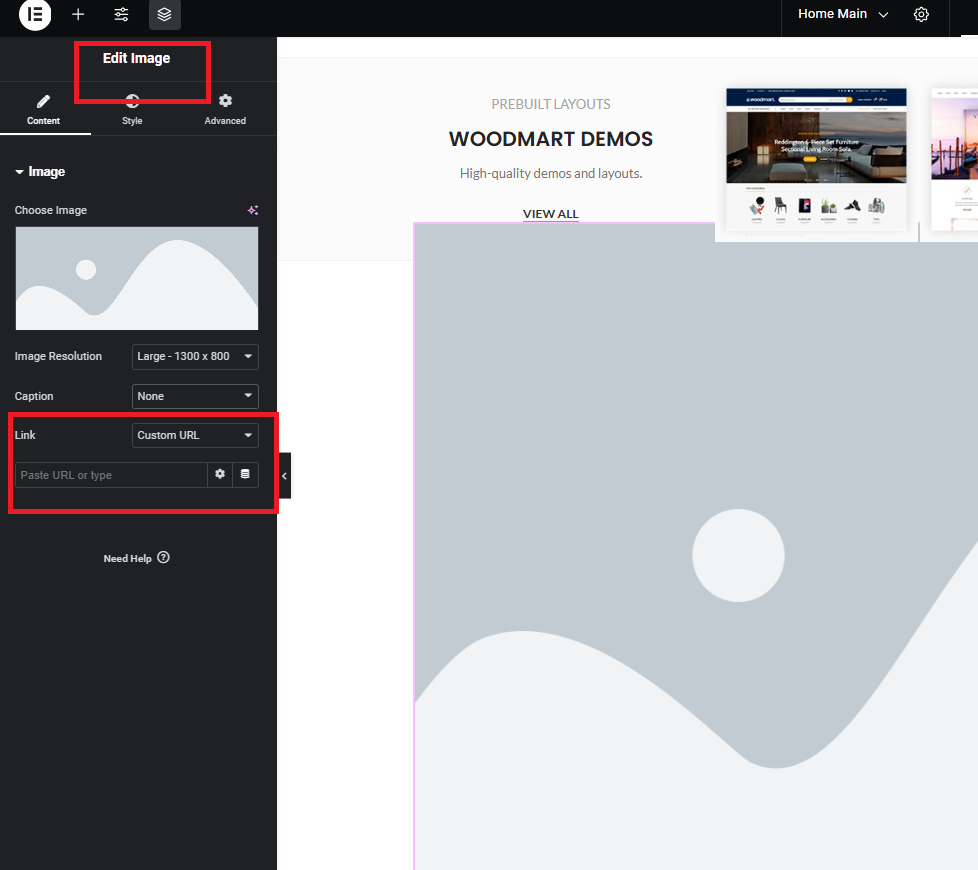Focus the Paste URL or type field
Viewport: 978px width, 870px height.
(x=111, y=475)
